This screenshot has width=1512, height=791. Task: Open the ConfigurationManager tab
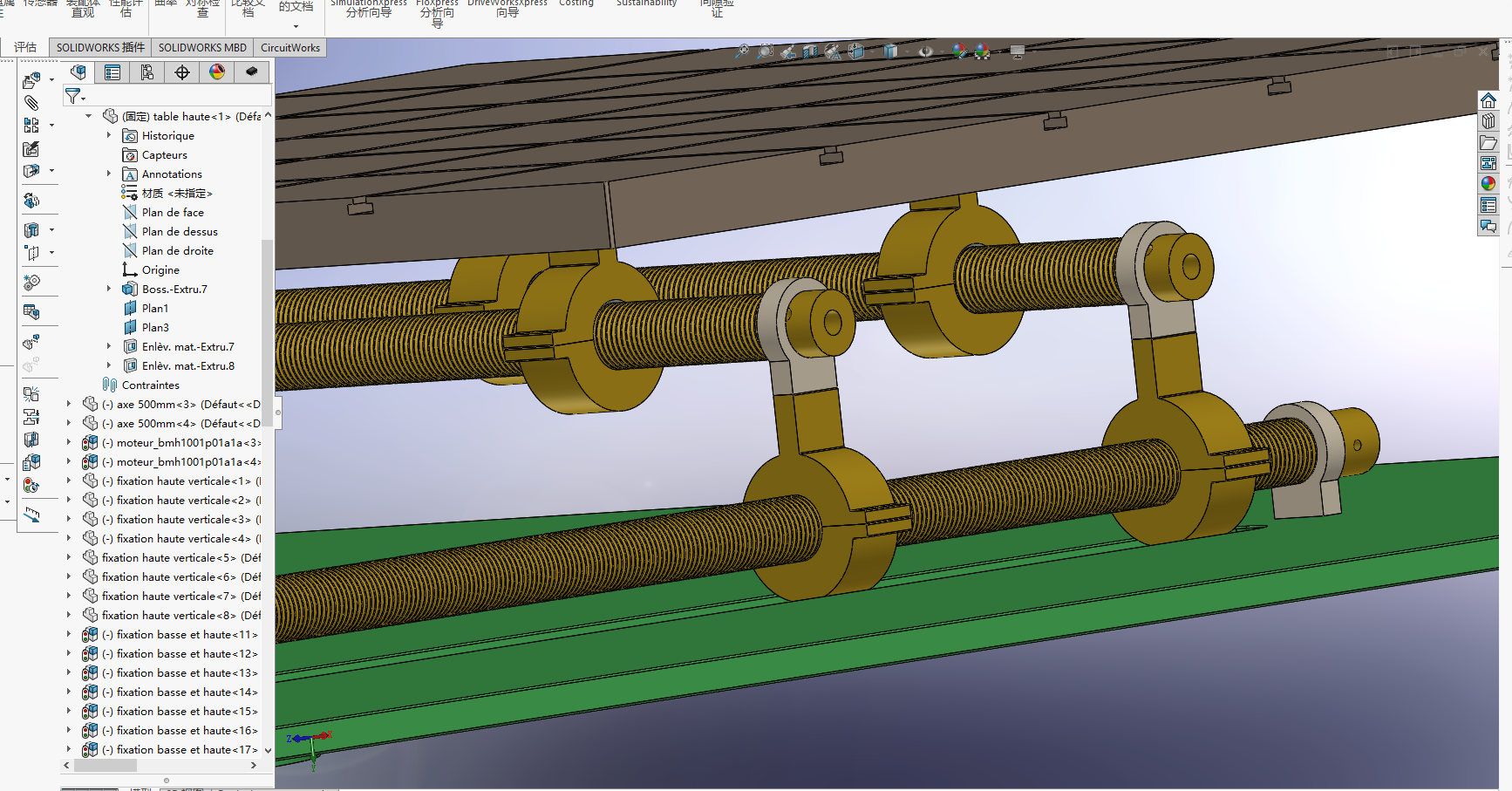(x=147, y=72)
